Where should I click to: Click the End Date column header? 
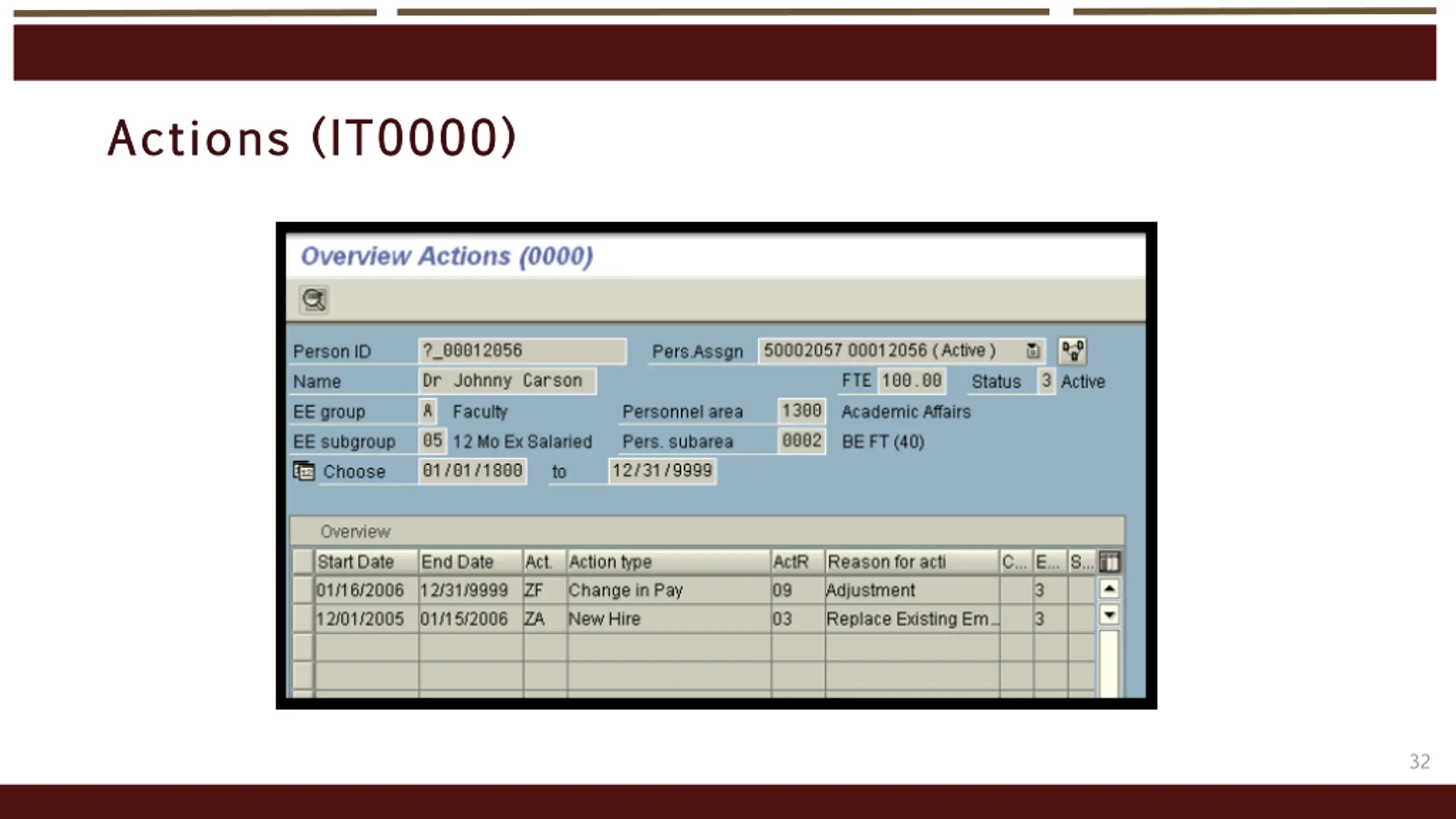tap(471, 562)
